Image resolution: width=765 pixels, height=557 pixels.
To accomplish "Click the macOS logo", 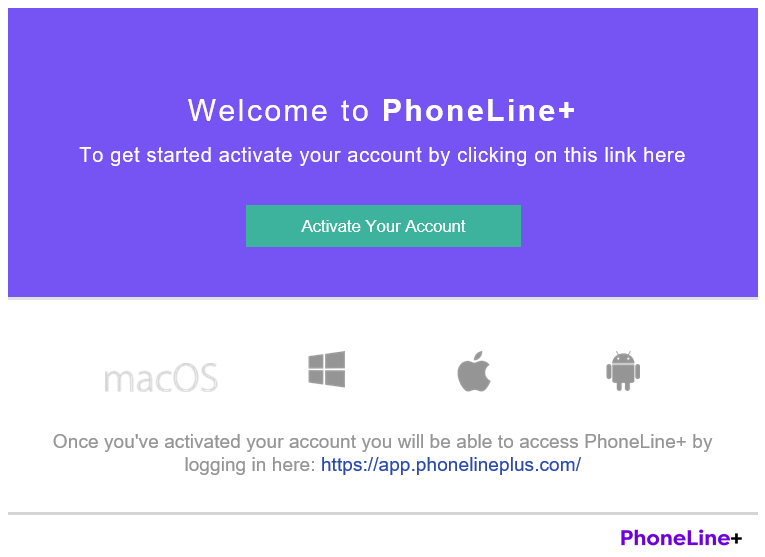I will 161,378.
